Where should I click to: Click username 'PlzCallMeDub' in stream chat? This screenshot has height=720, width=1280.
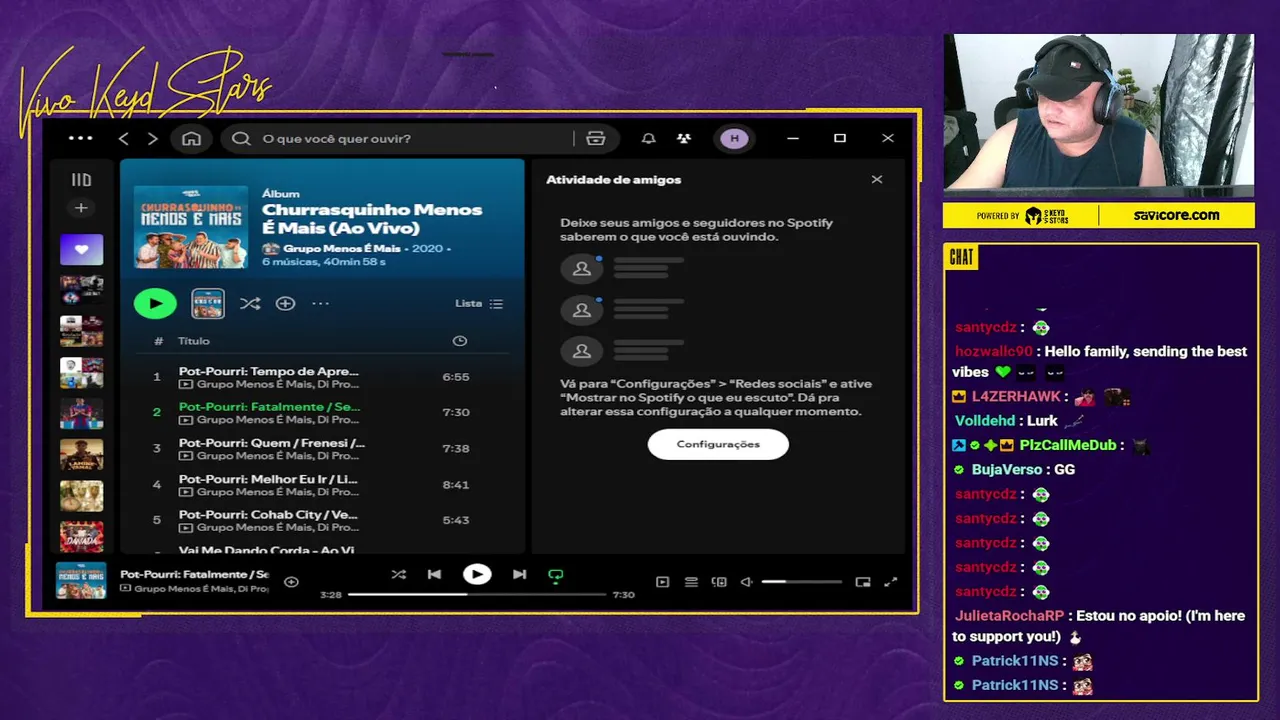(x=1068, y=445)
